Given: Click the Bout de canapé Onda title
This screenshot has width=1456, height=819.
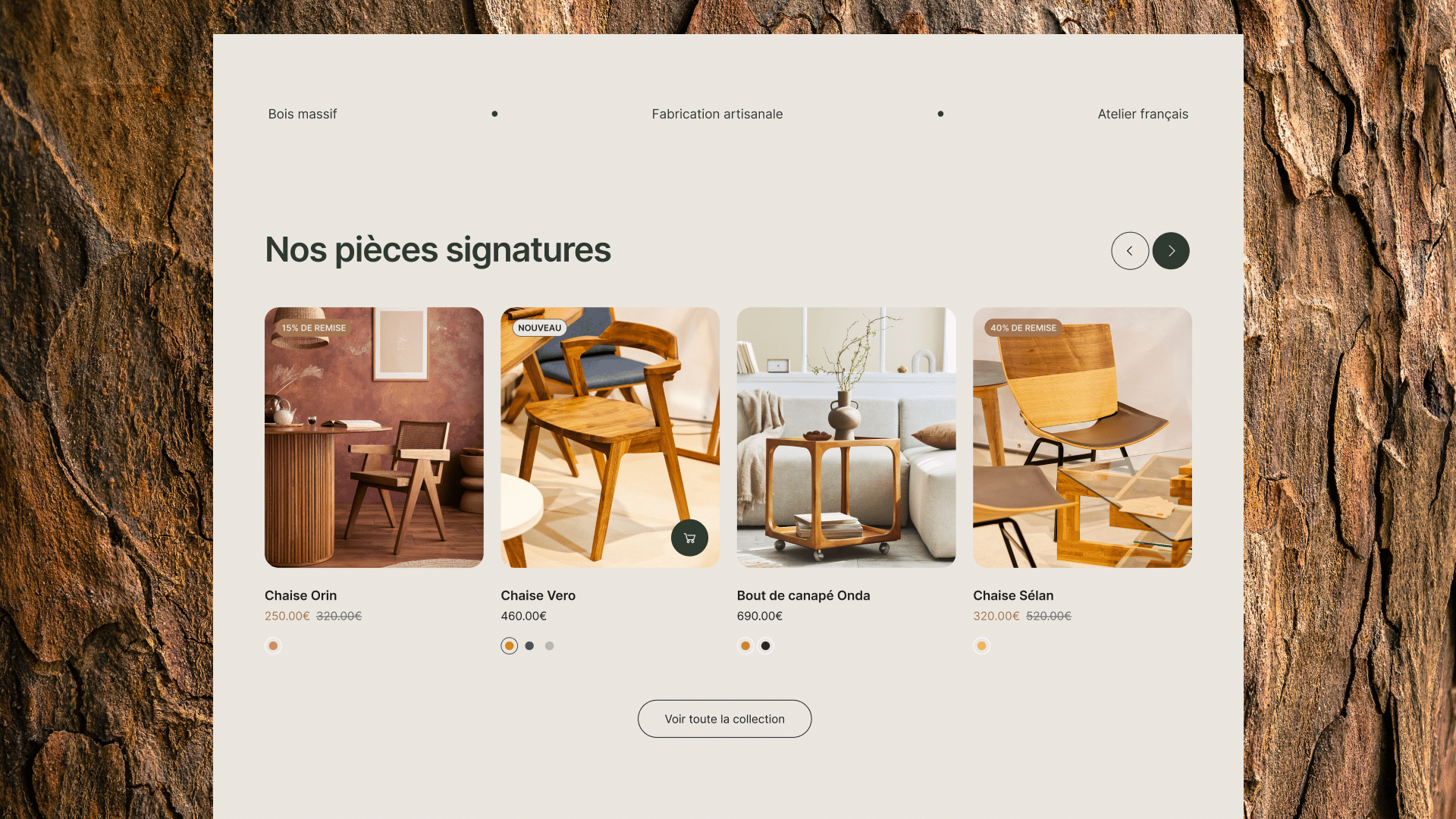Looking at the screenshot, I should pos(804,595).
